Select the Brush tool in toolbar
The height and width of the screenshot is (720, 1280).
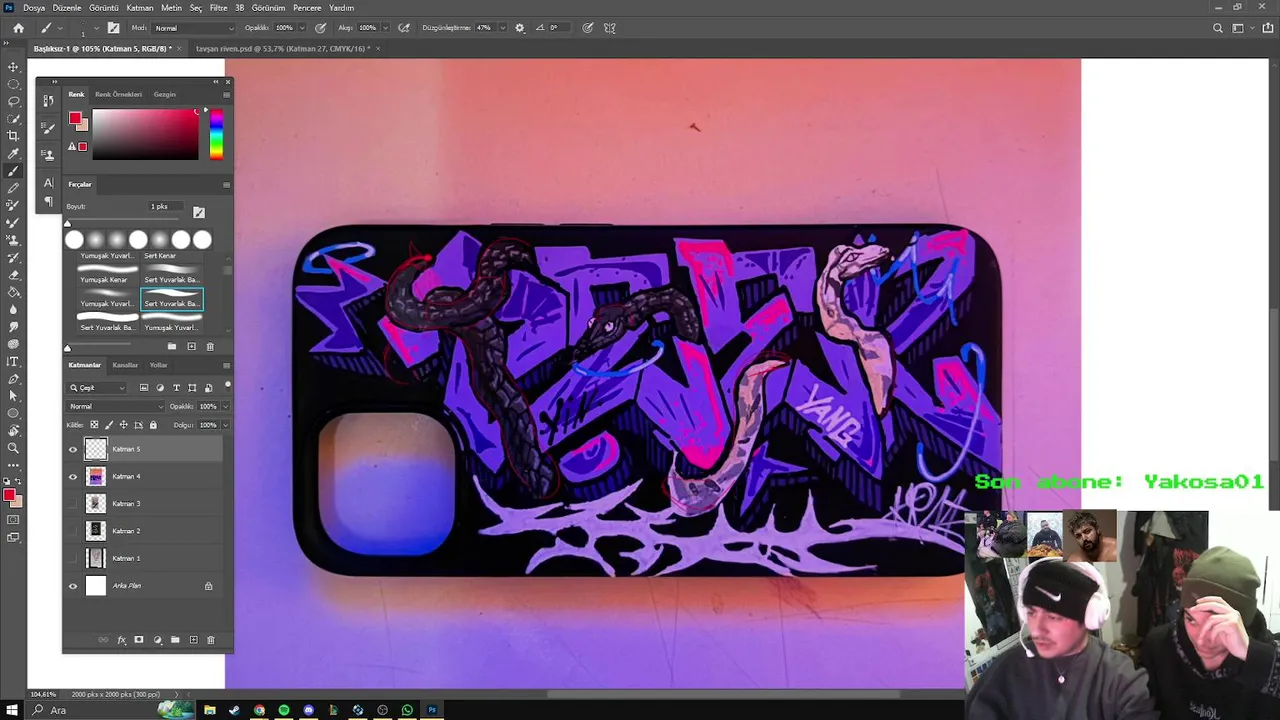[13, 171]
